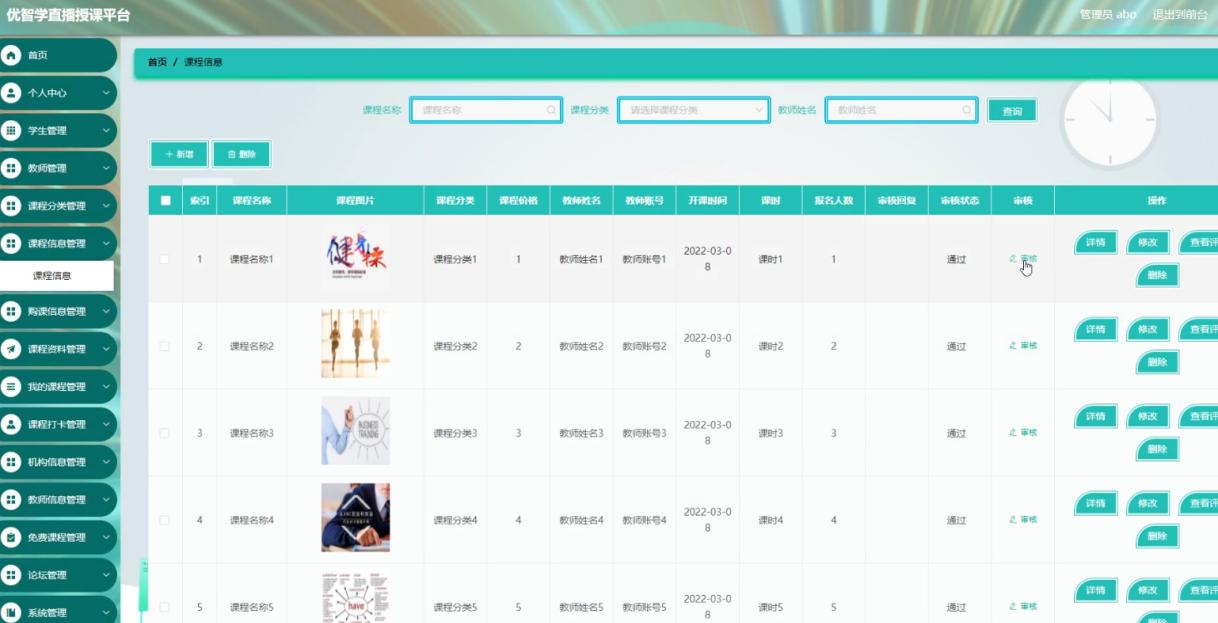
Task: Expand 教师管理 menu chevron
Action: pos(106,168)
